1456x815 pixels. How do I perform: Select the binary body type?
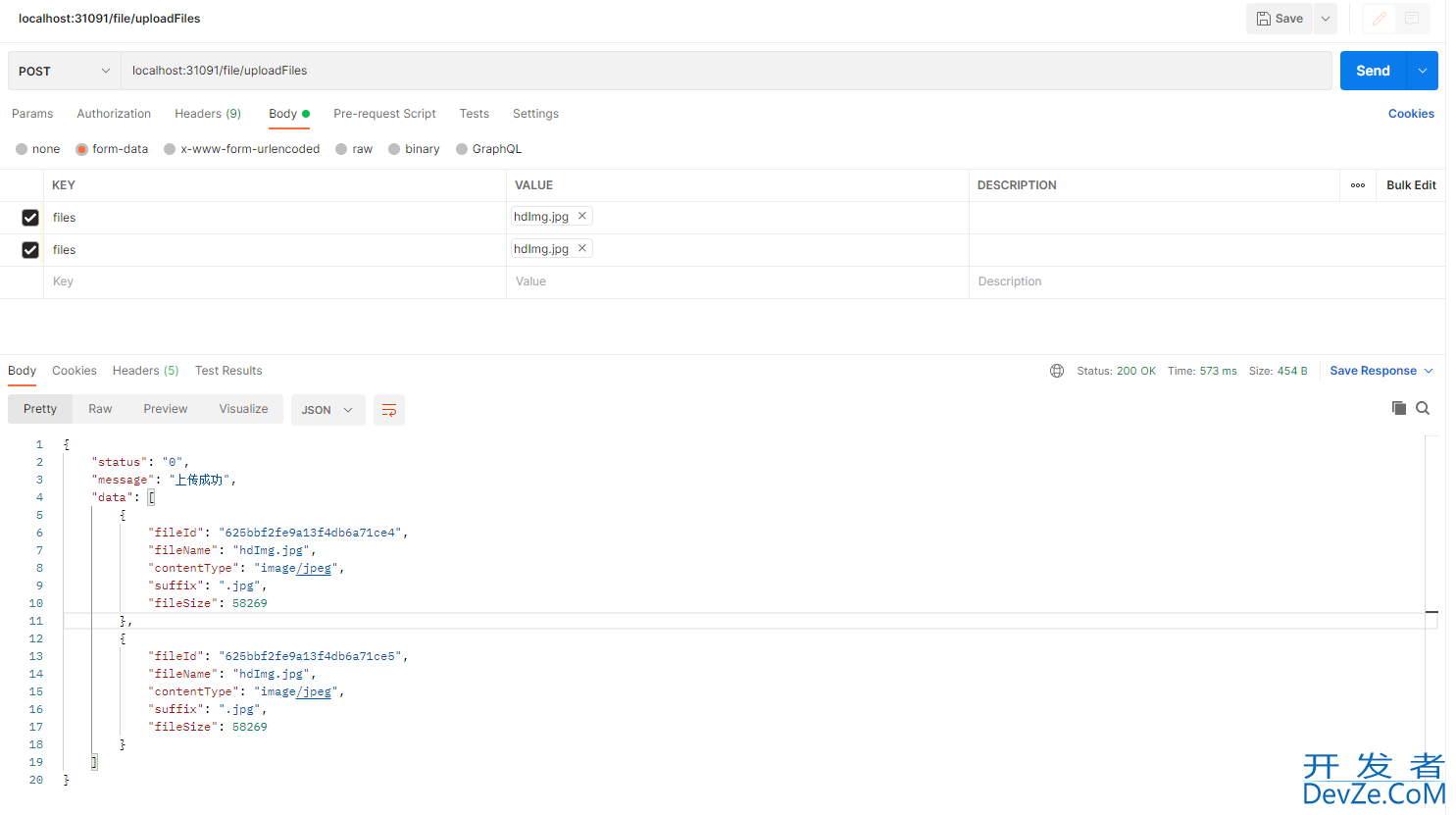coord(414,149)
